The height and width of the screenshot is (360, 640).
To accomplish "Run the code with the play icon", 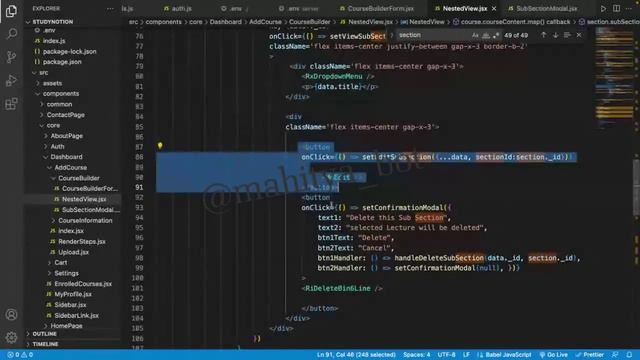I will pos(603,9).
